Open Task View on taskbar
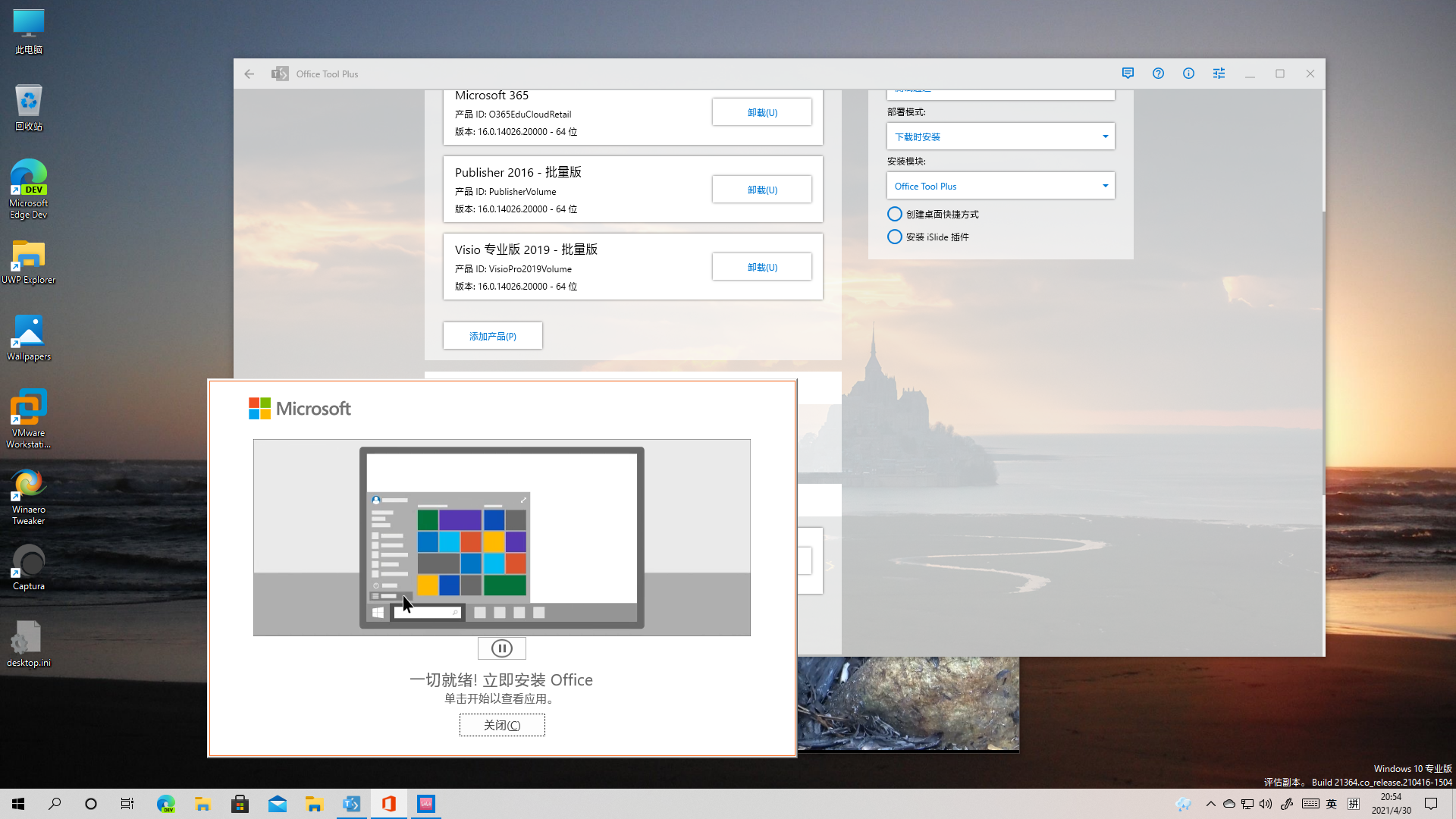The width and height of the screenshot is (1456, 819). coord(127,804)
